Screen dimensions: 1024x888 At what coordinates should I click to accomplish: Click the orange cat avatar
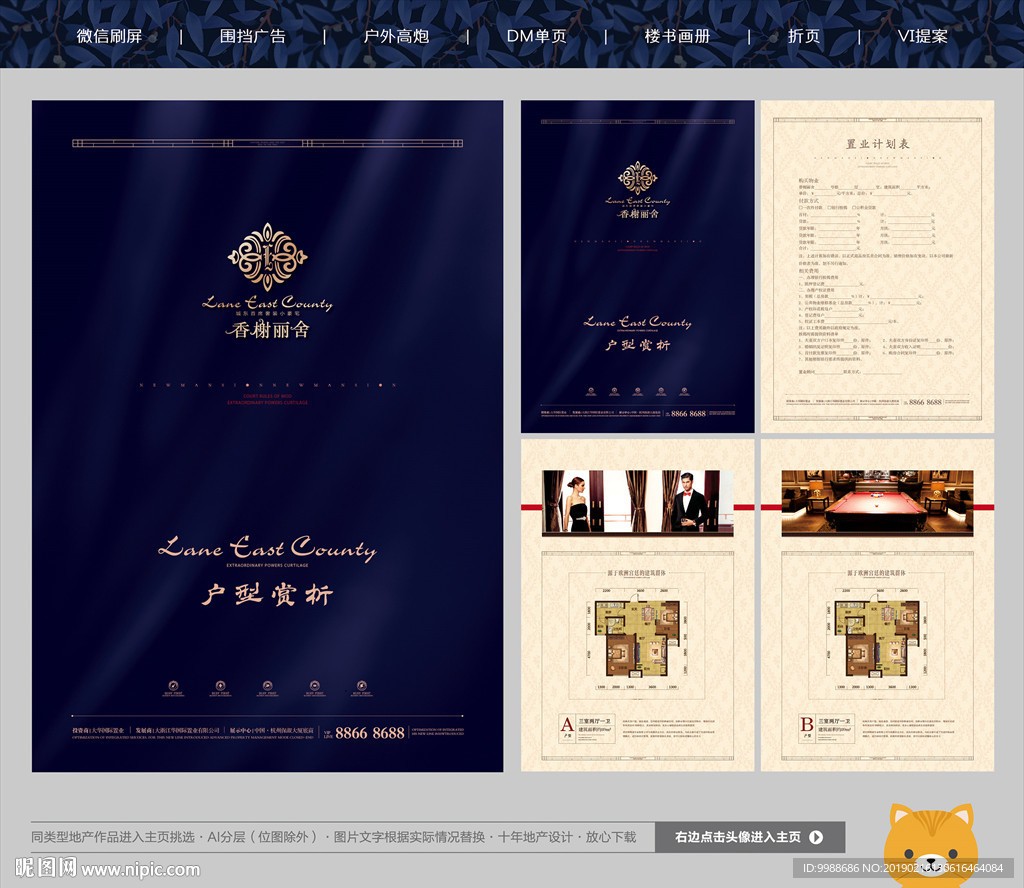coord(931,842)
